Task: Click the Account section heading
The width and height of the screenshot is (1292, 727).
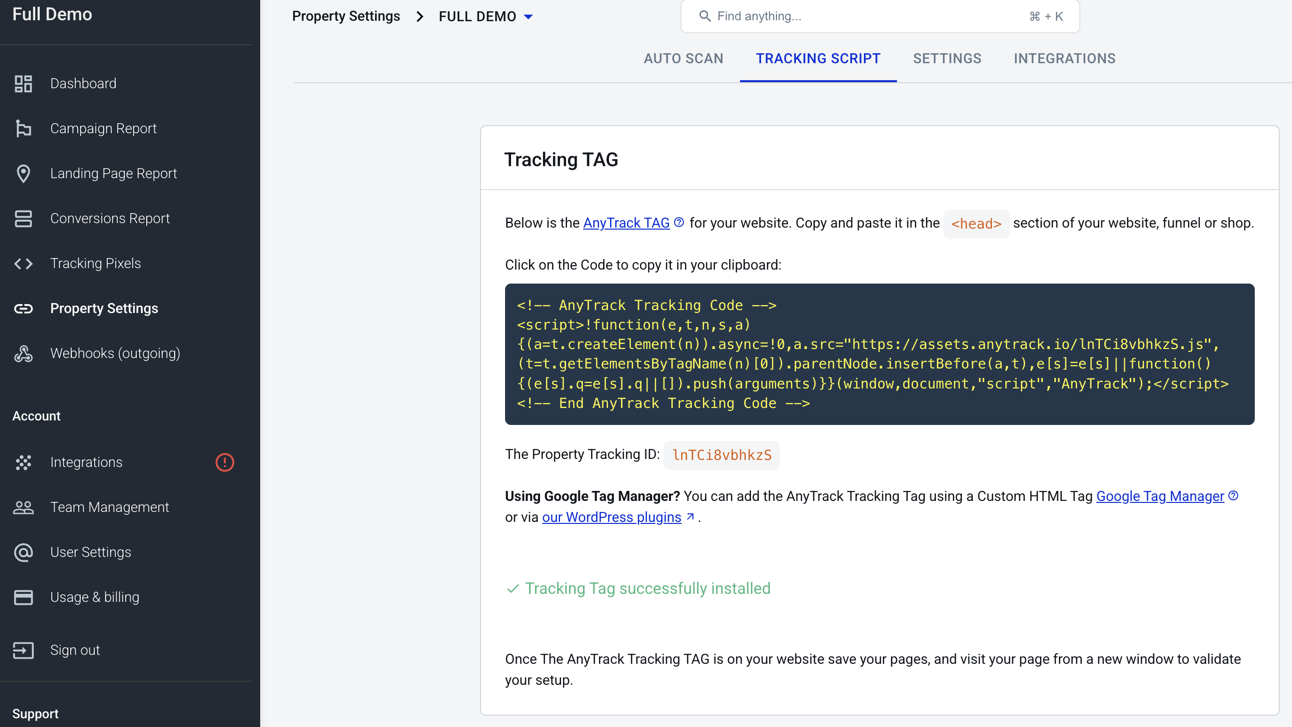Action: coord(36,416)
